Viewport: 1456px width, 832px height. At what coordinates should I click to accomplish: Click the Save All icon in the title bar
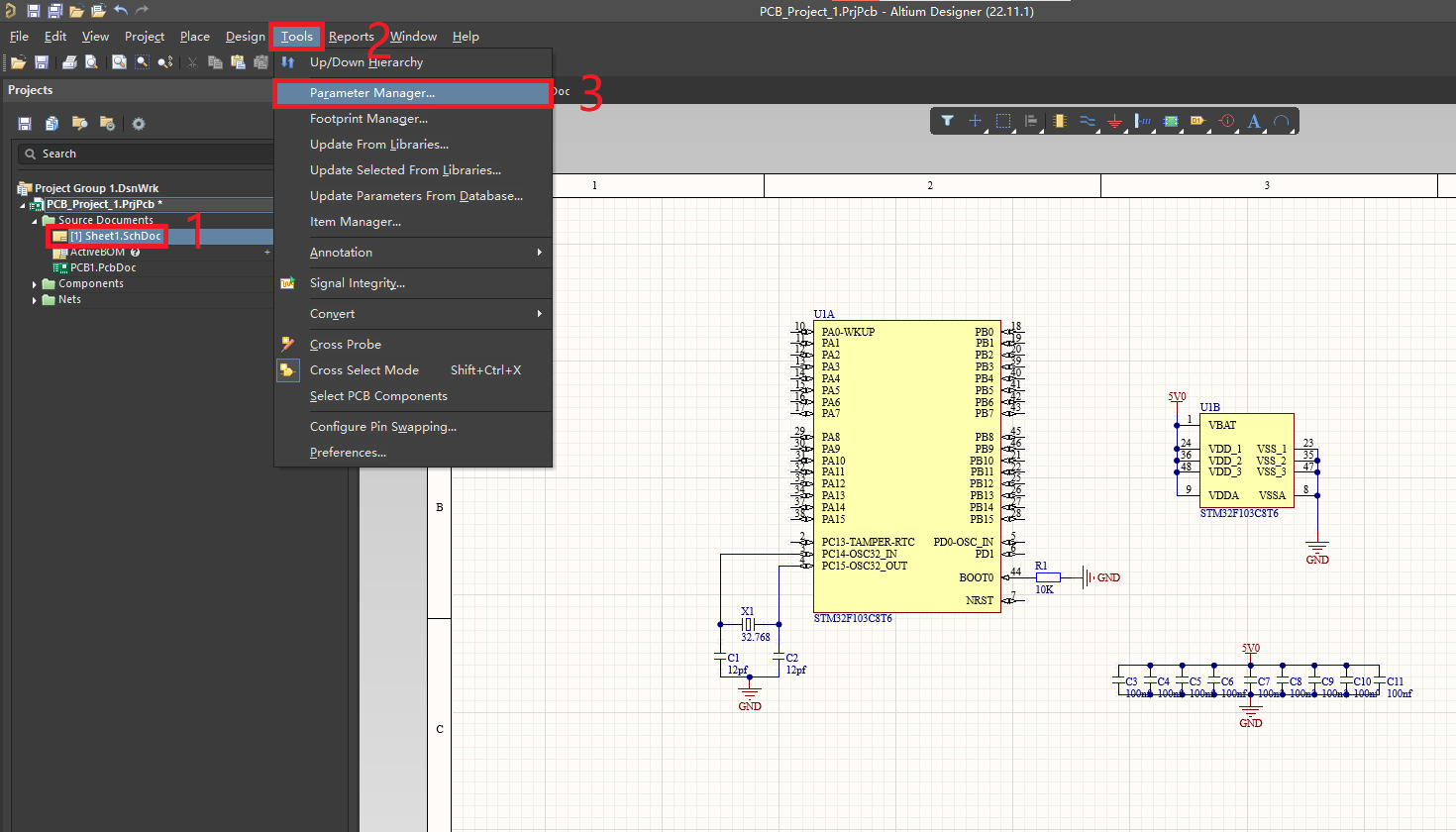click(x=54, y=11)
